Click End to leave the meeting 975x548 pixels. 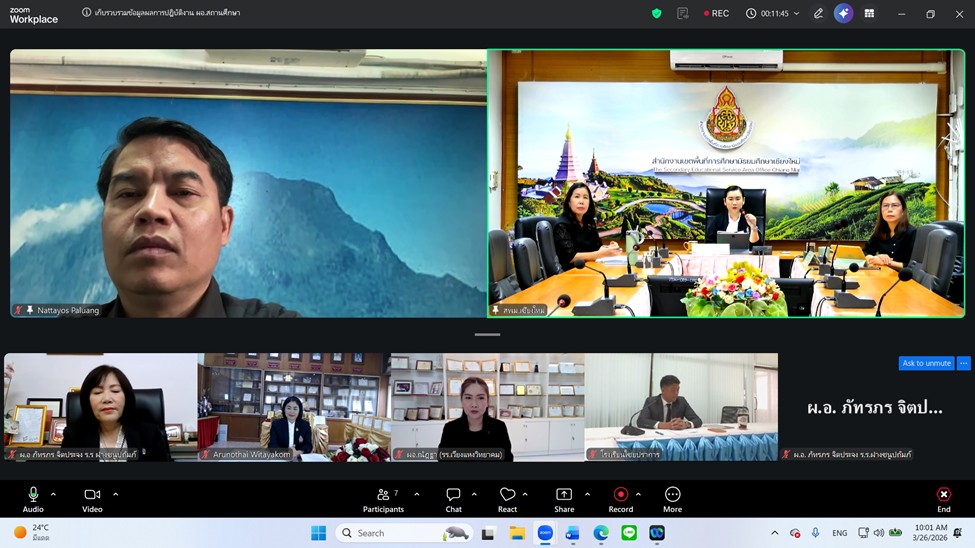tap(943, 499)
